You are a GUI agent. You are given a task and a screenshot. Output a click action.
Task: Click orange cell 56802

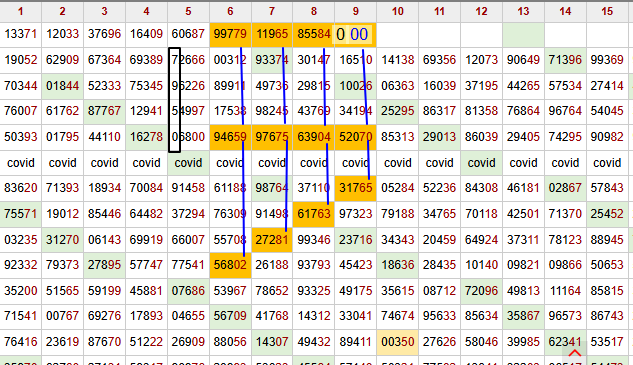230,265
